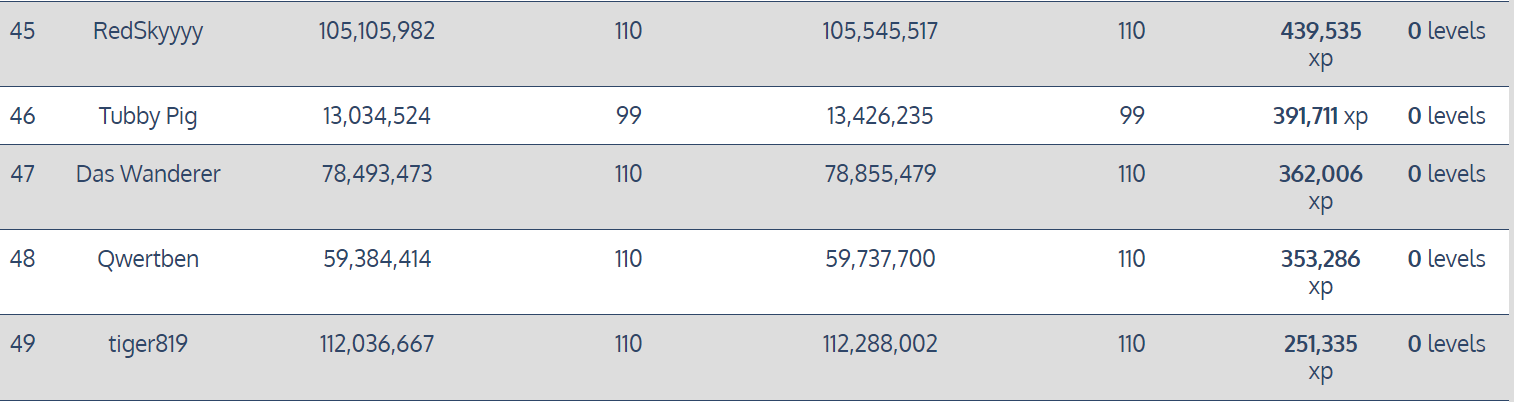Click Tubby Pig's level 99 start value
Viewport: 1514px width, 402px height.
tap(628, 116)
